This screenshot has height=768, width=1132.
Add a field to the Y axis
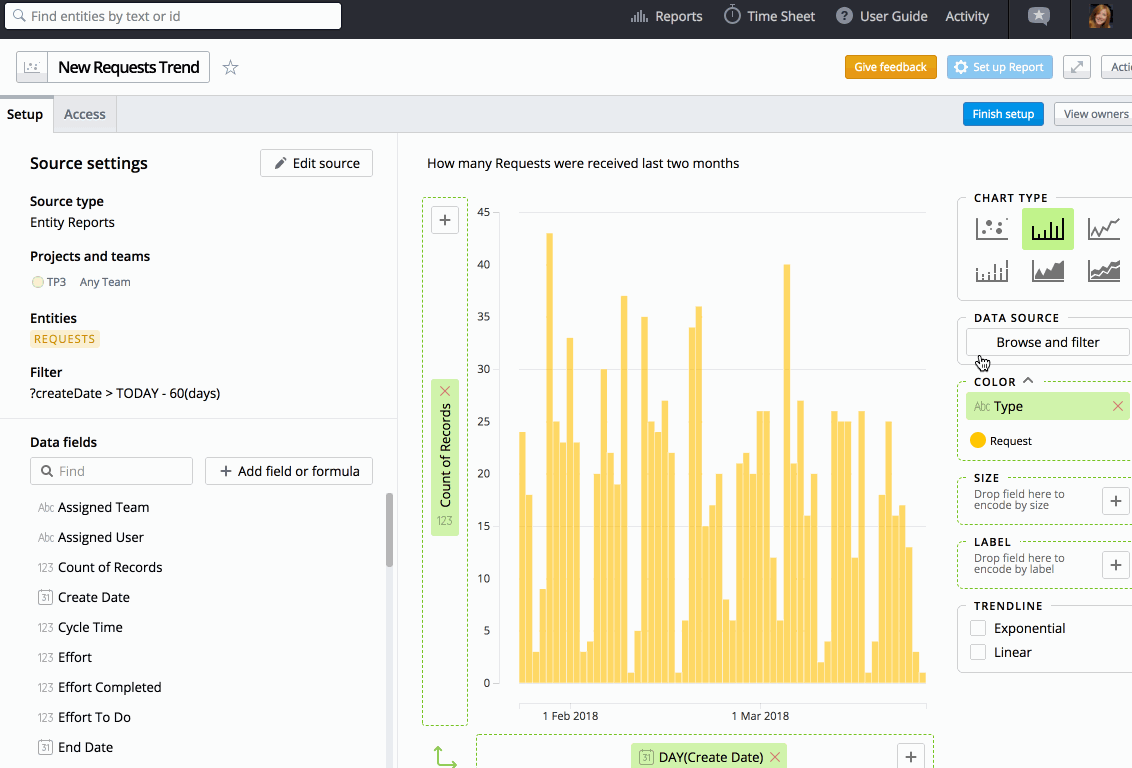(445, 220)
